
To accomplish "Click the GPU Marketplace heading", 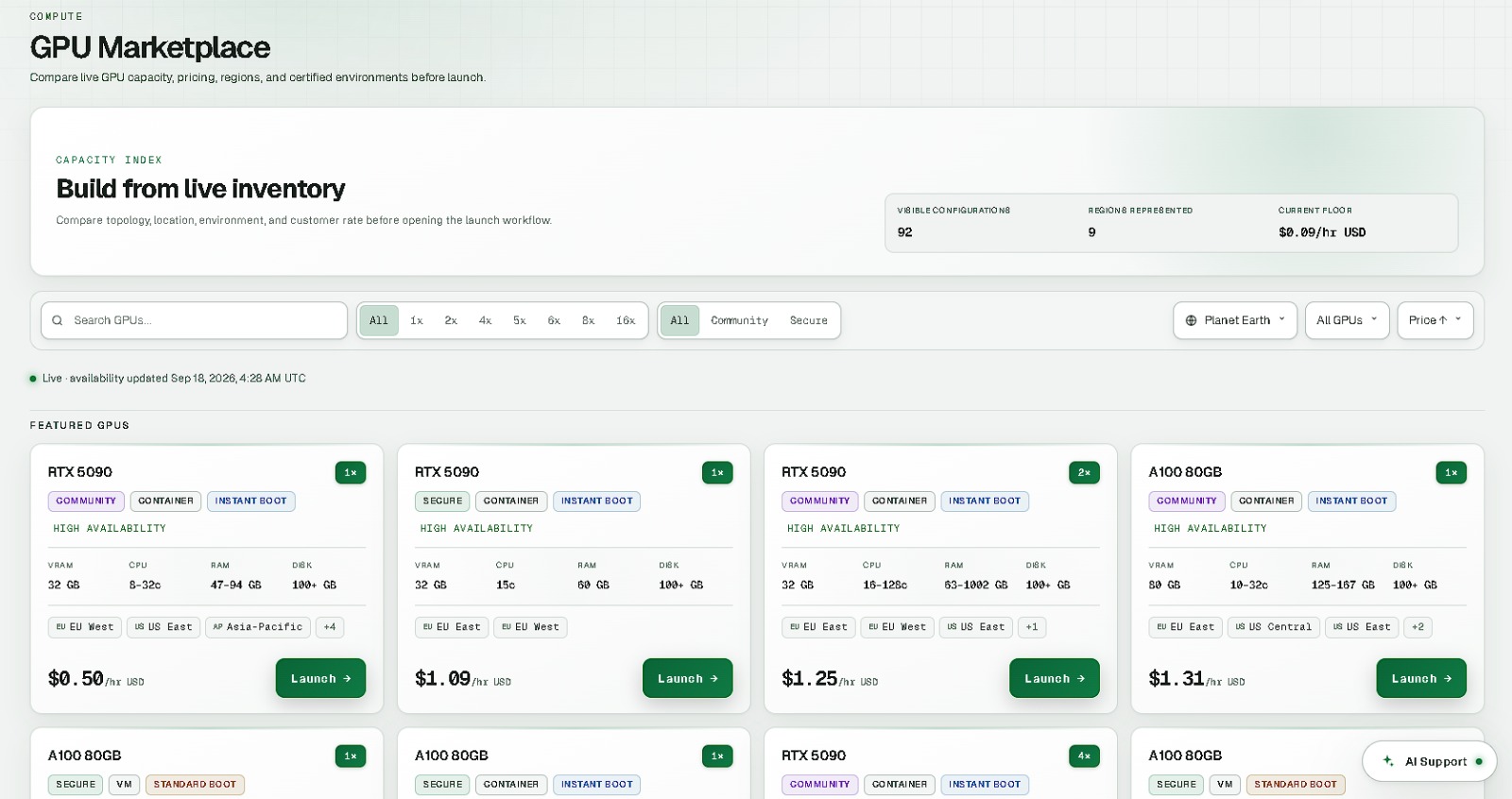I will click(x=150, y=47).
